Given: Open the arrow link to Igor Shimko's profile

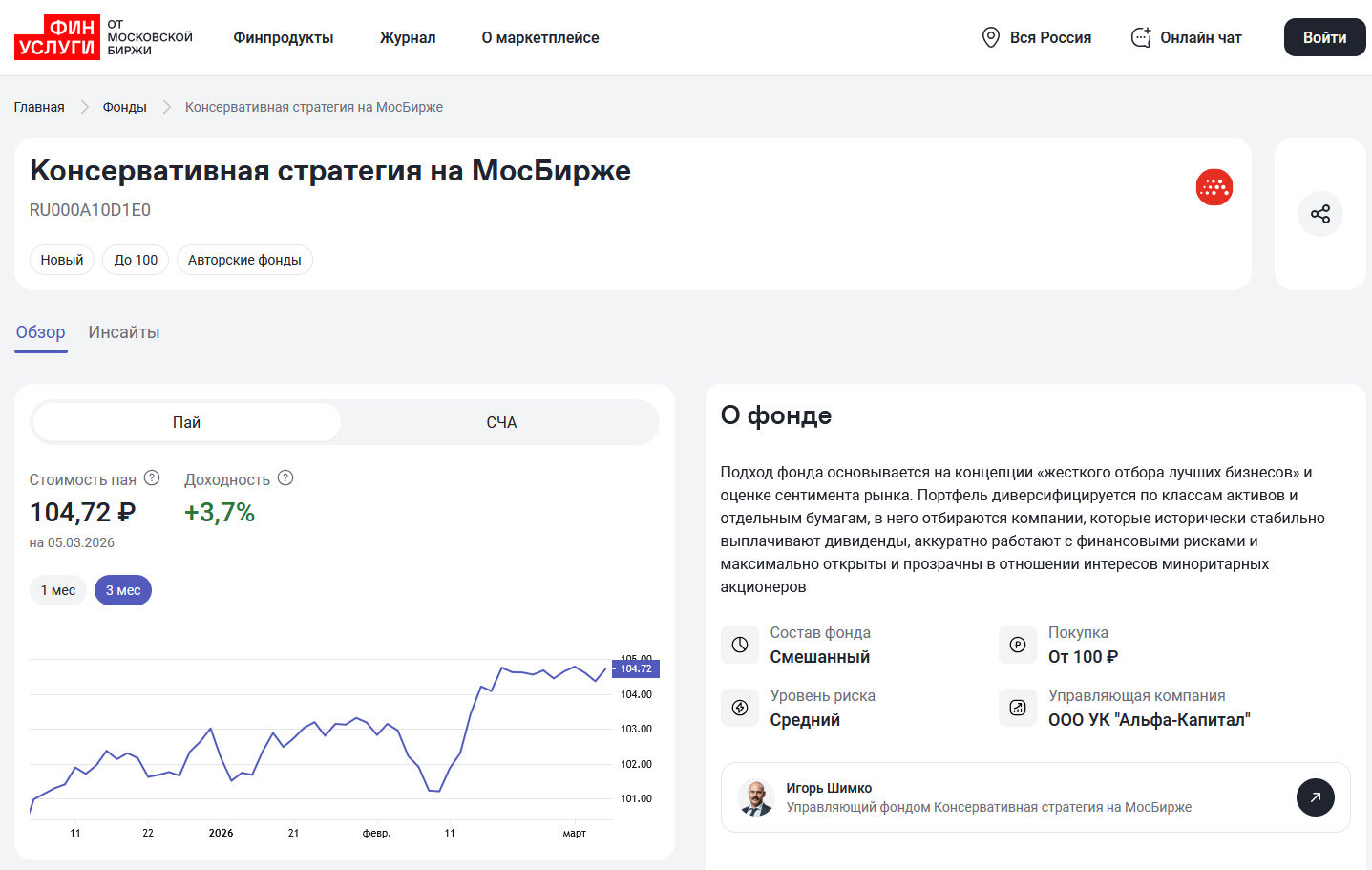Looking at the screenshot, I should (1315, 797).
